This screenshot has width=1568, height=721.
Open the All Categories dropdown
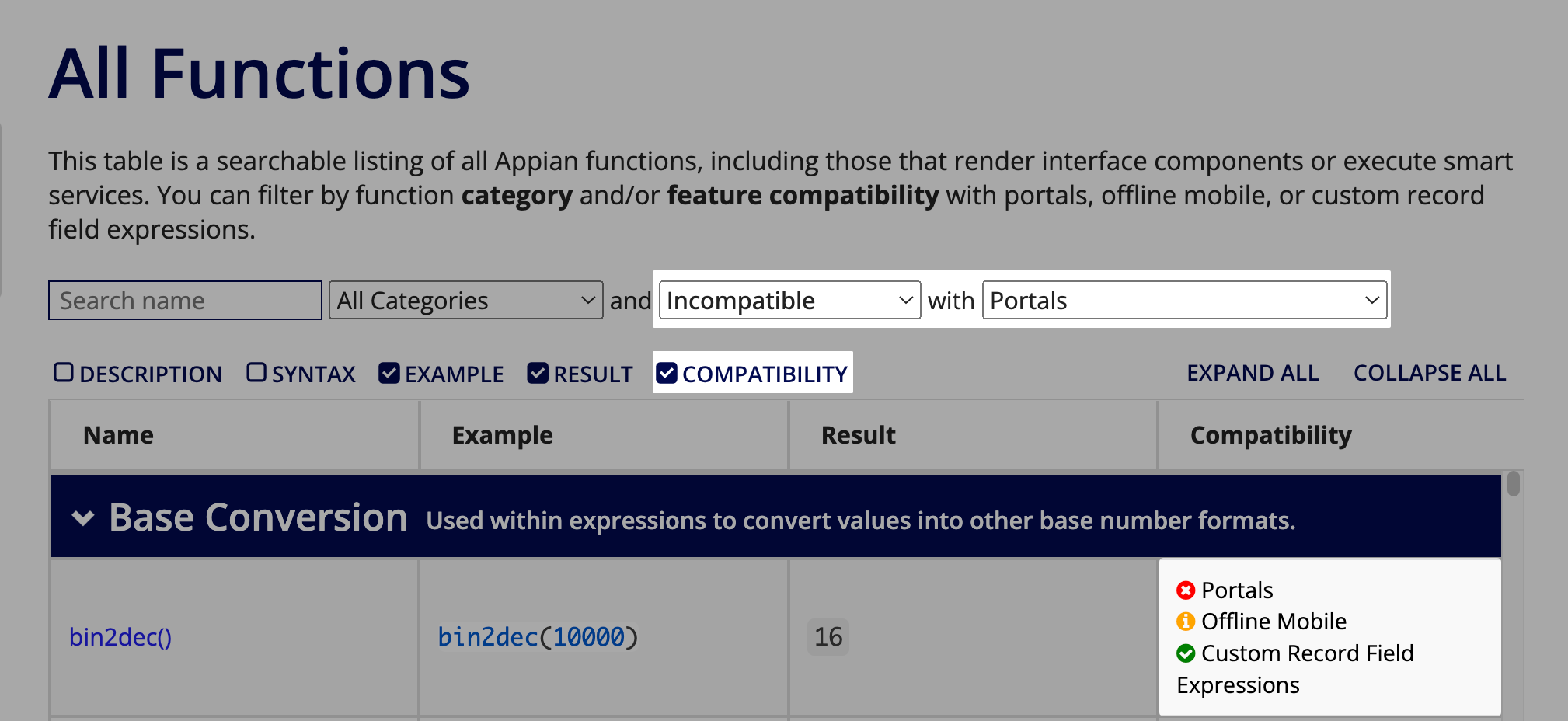coord(465,301)
